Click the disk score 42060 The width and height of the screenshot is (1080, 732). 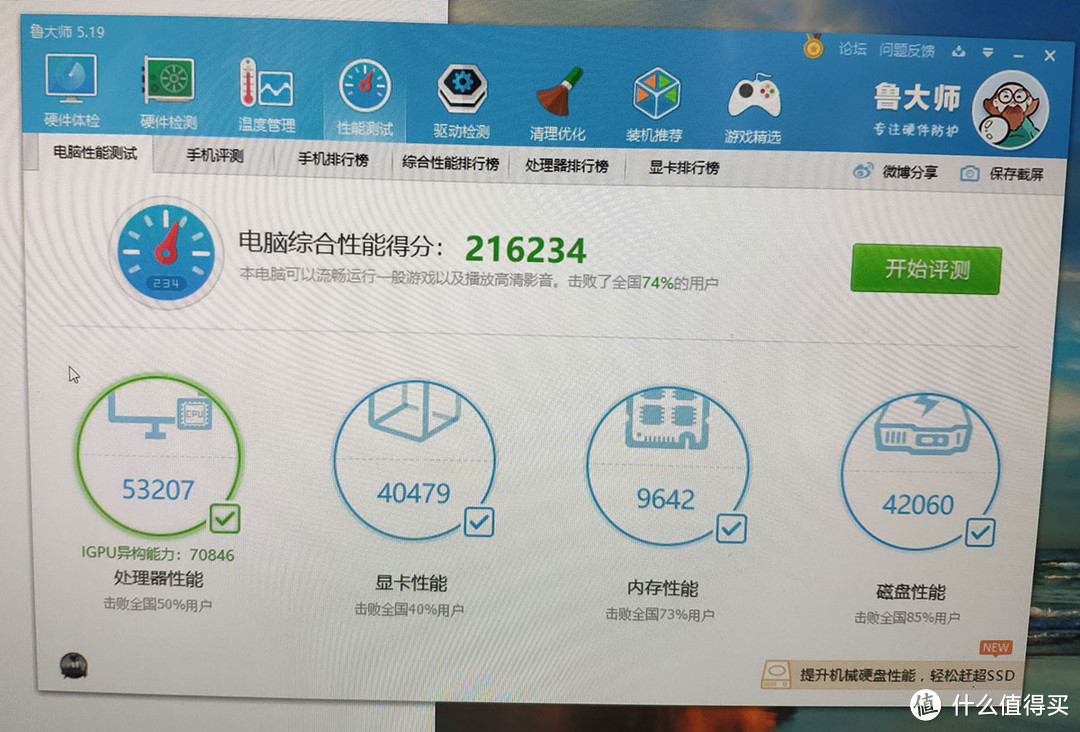tap(918, 505)
